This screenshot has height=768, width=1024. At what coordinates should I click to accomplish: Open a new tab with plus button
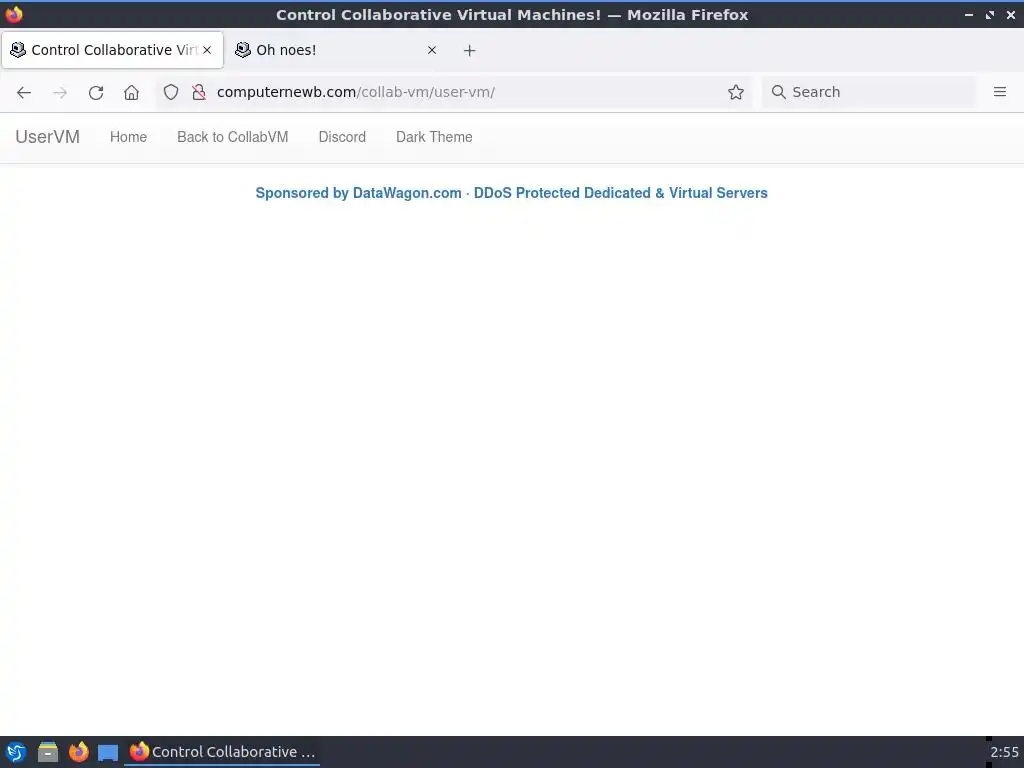pos(470,50)
